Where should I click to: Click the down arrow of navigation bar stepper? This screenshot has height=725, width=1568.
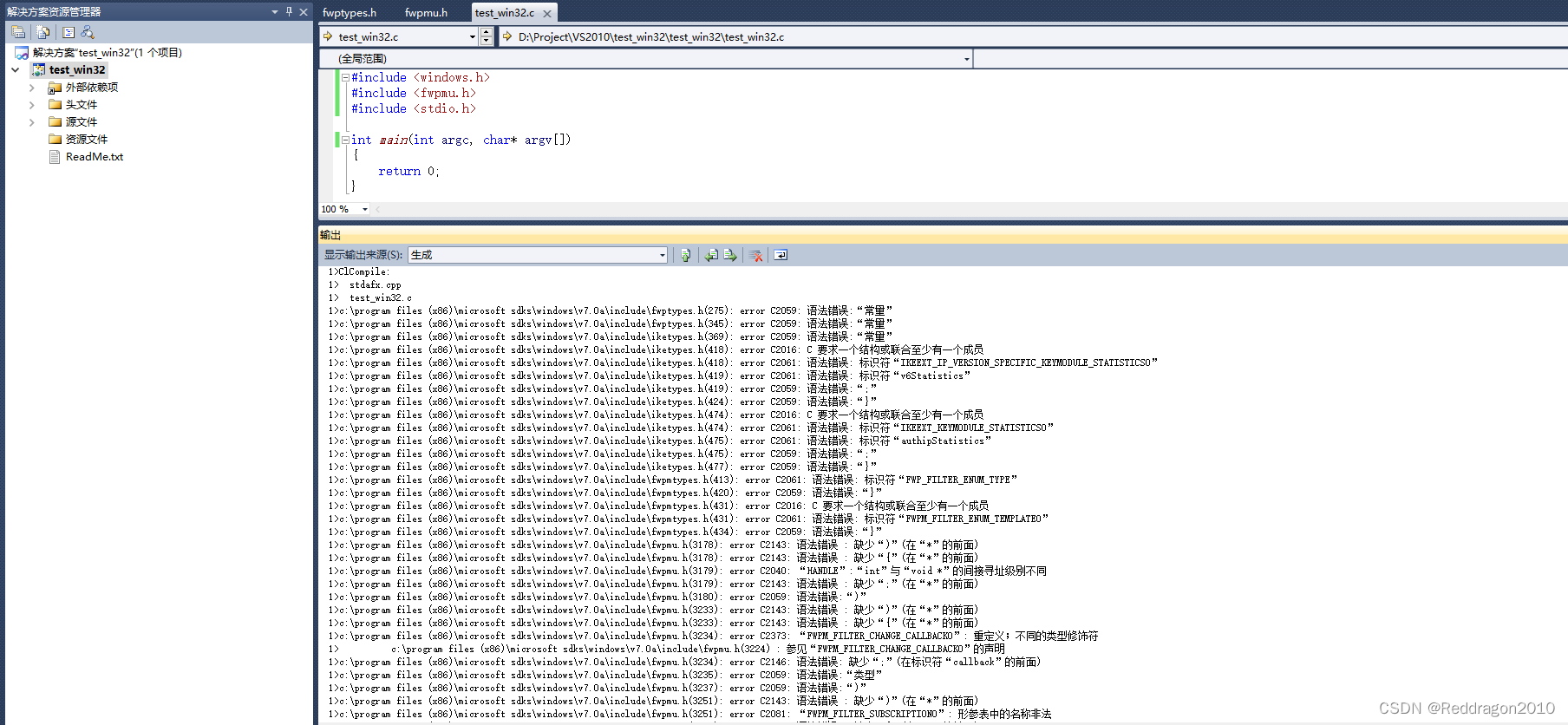[486, 41]
